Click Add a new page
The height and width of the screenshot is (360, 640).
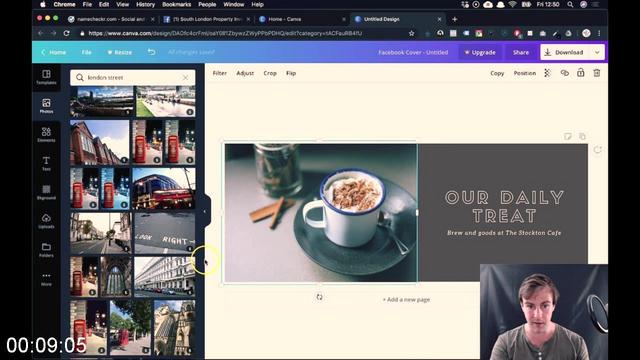point(406,300)
